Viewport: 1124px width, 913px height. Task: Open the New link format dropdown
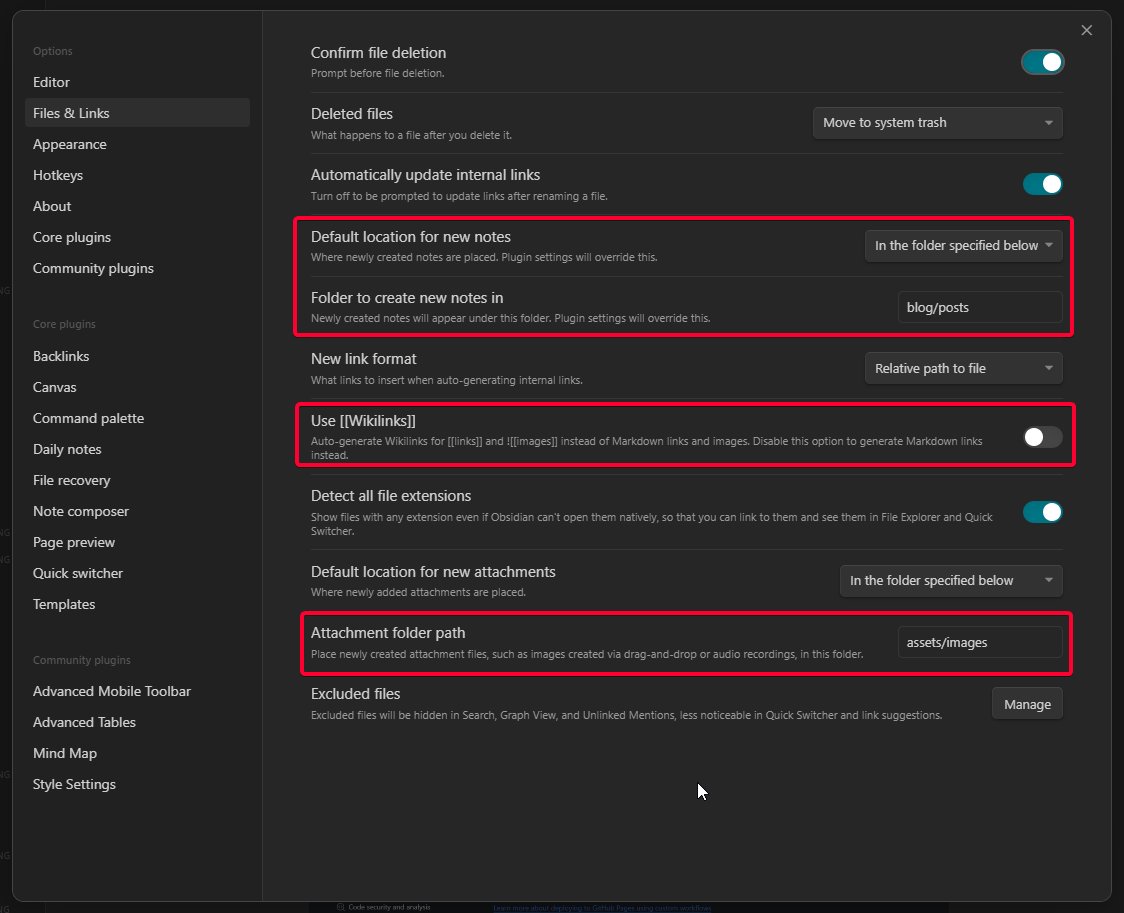click(x=963, y=368)
